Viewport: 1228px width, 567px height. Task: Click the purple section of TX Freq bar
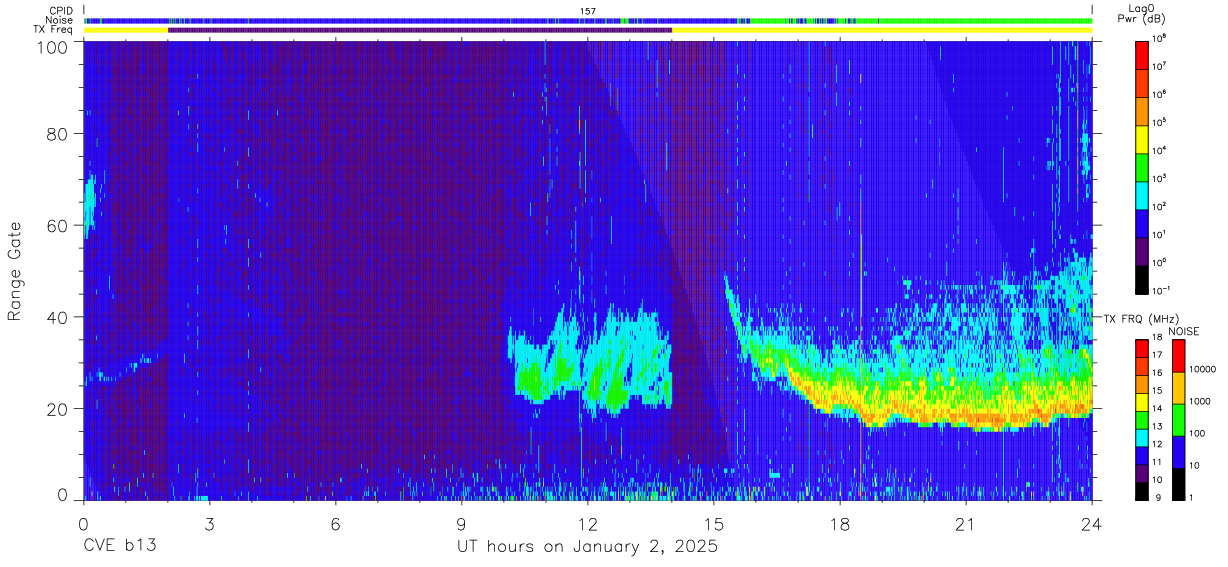coord(420,30)
